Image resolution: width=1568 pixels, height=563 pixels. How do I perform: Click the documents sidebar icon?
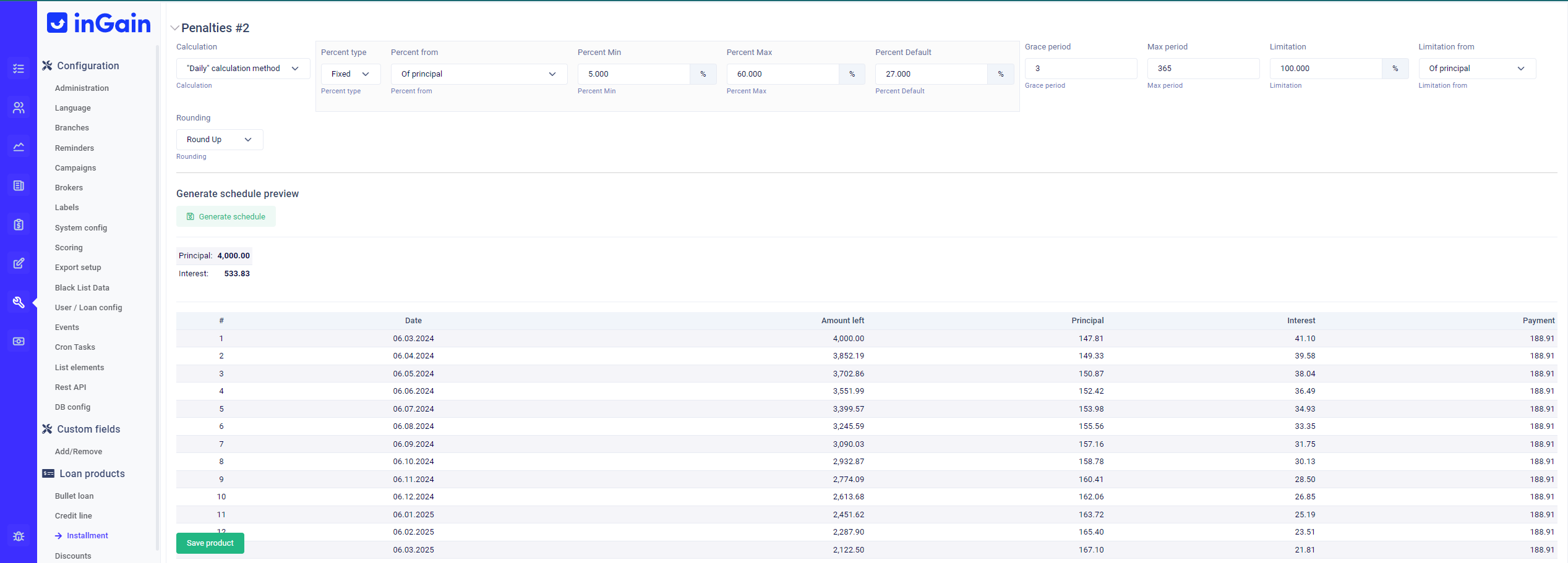coord(19,185)
